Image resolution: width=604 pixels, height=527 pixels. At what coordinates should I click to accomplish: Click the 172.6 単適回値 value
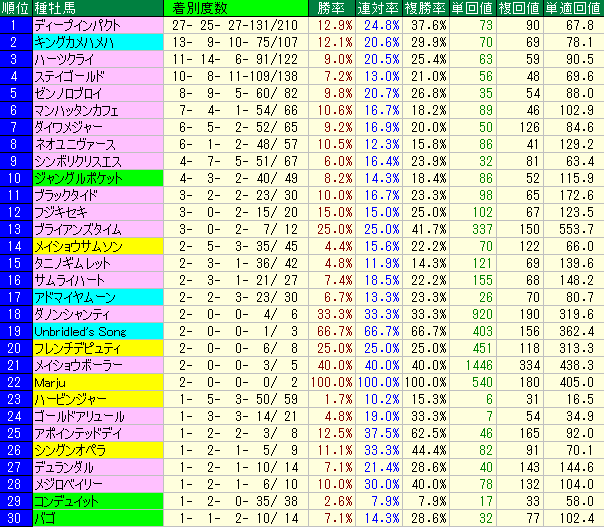pyautogui.click(x=577, y=195)
